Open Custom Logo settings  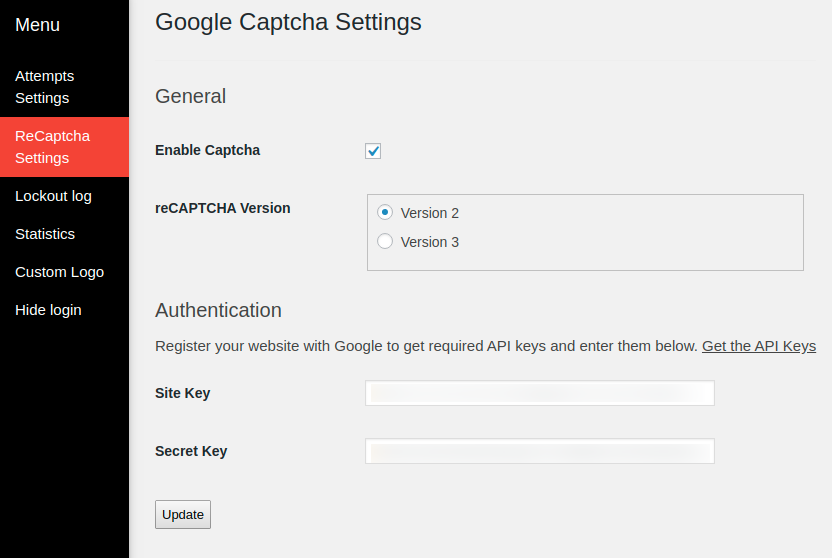click(x=64, y=272)
